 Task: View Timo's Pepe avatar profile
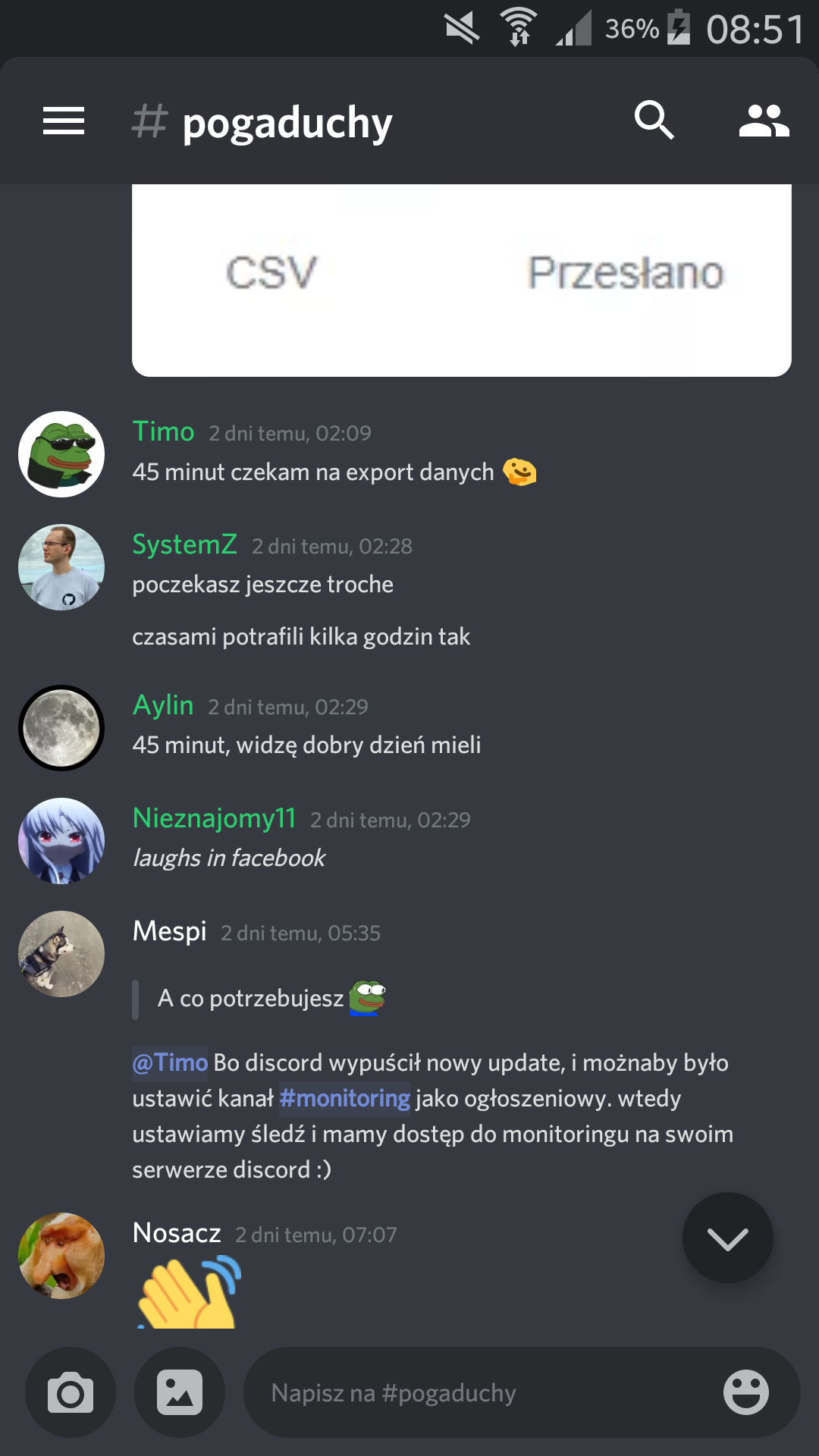[x=61, y=454]
